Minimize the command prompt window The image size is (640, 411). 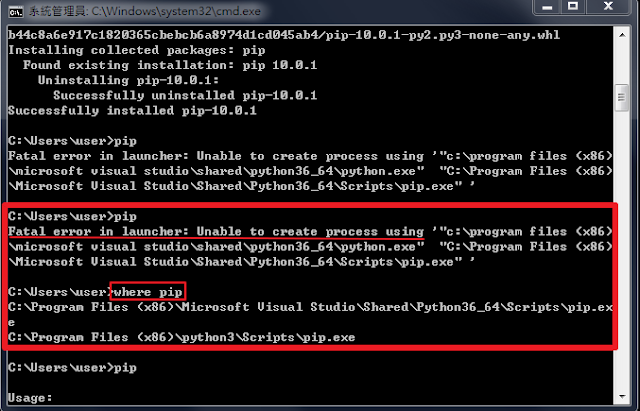547,7
